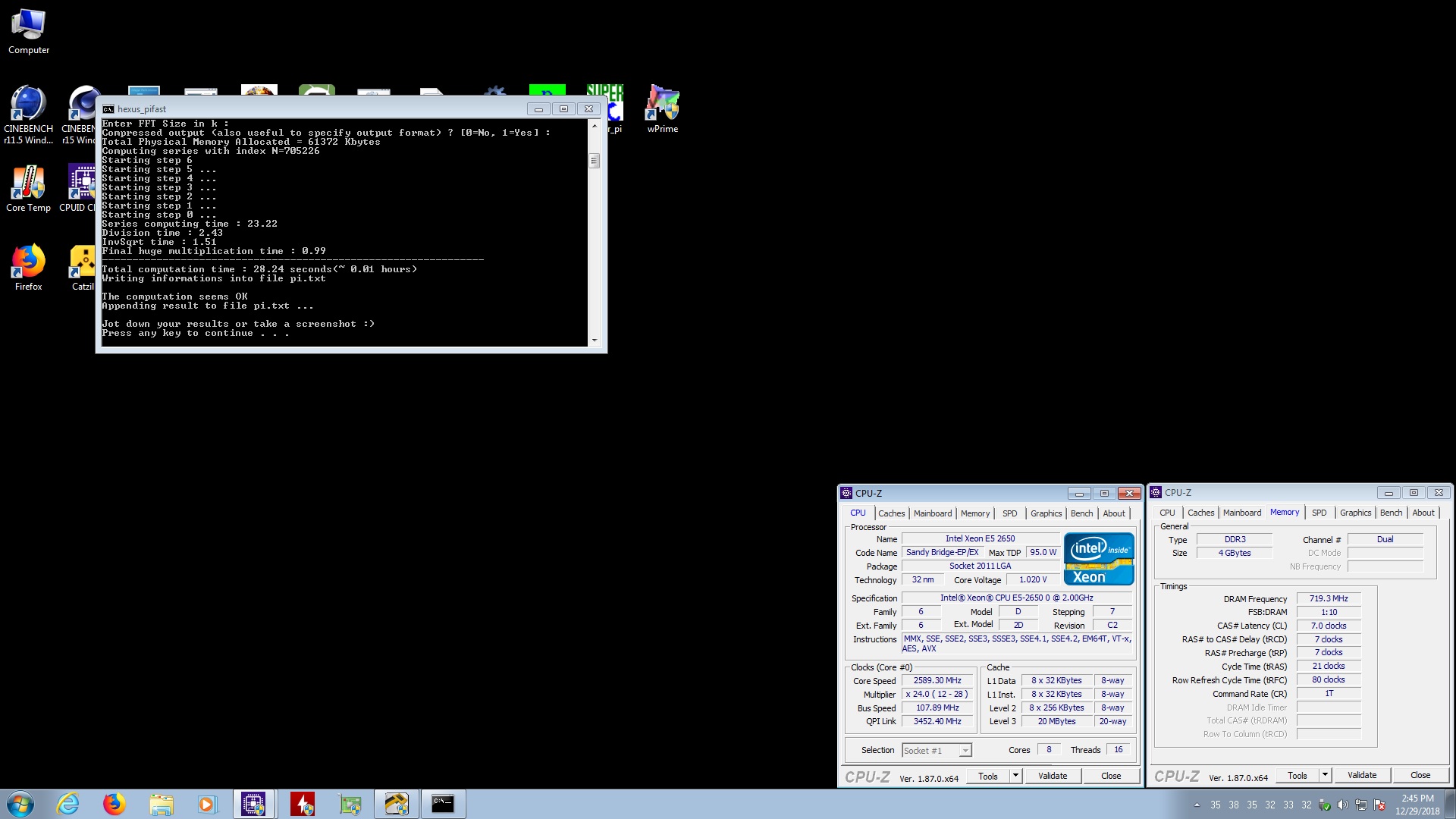Click the taskbar clock showing 2:45 PM

pyautogui.click(x=1417, y=805)
